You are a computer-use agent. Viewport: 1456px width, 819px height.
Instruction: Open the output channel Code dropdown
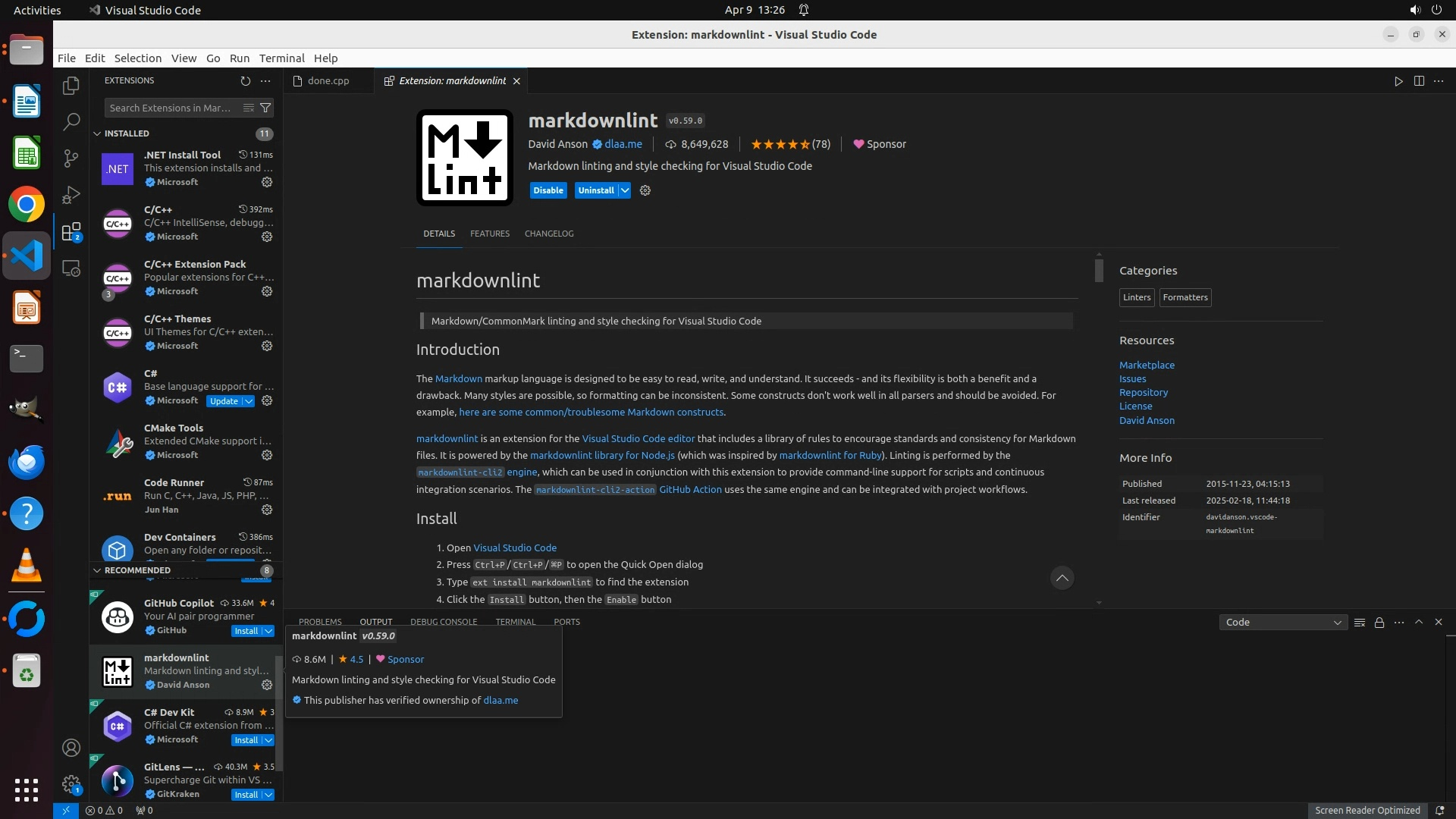(x=1283, y=623)
